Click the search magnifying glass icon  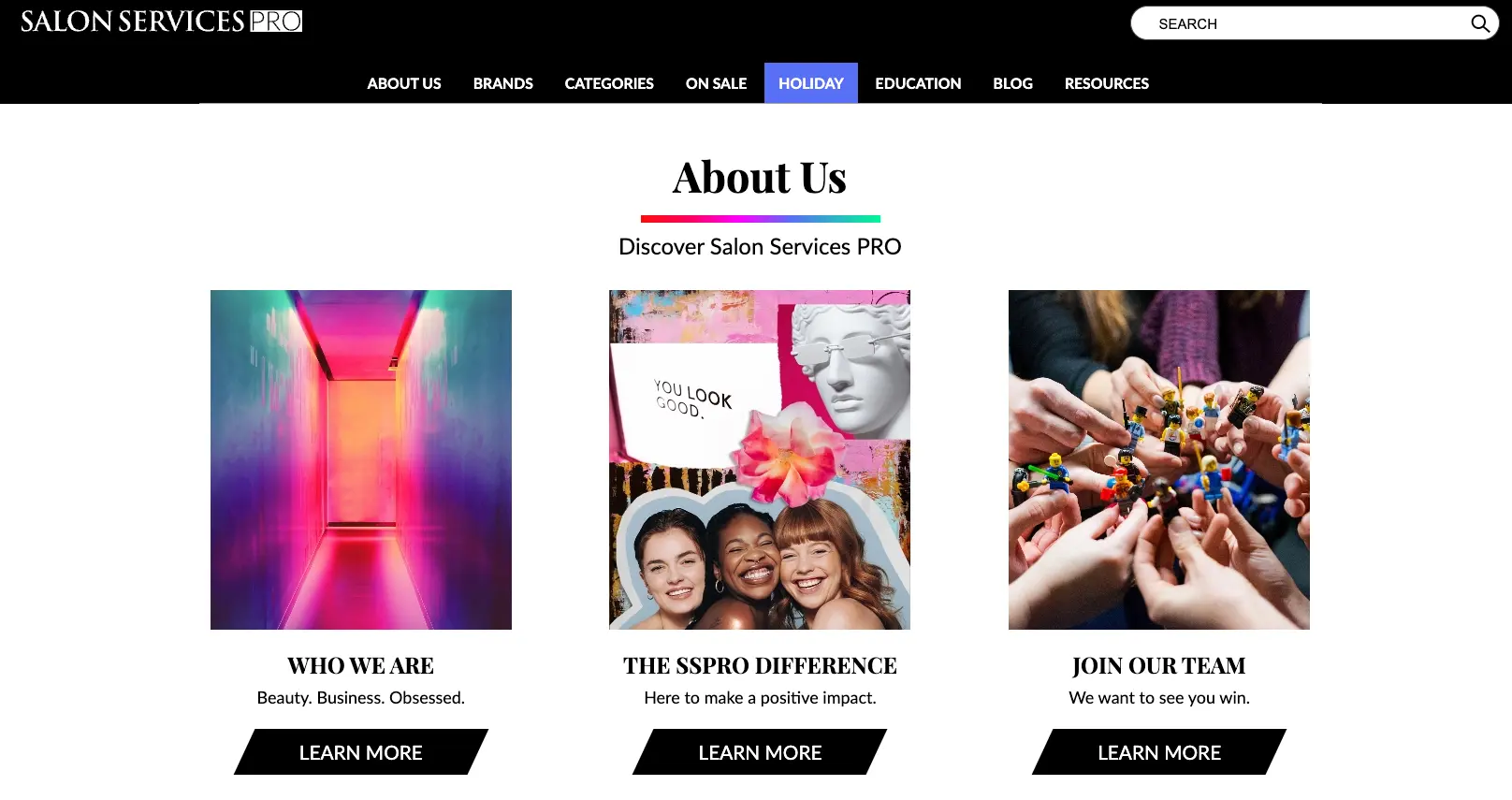[1479, 23]
